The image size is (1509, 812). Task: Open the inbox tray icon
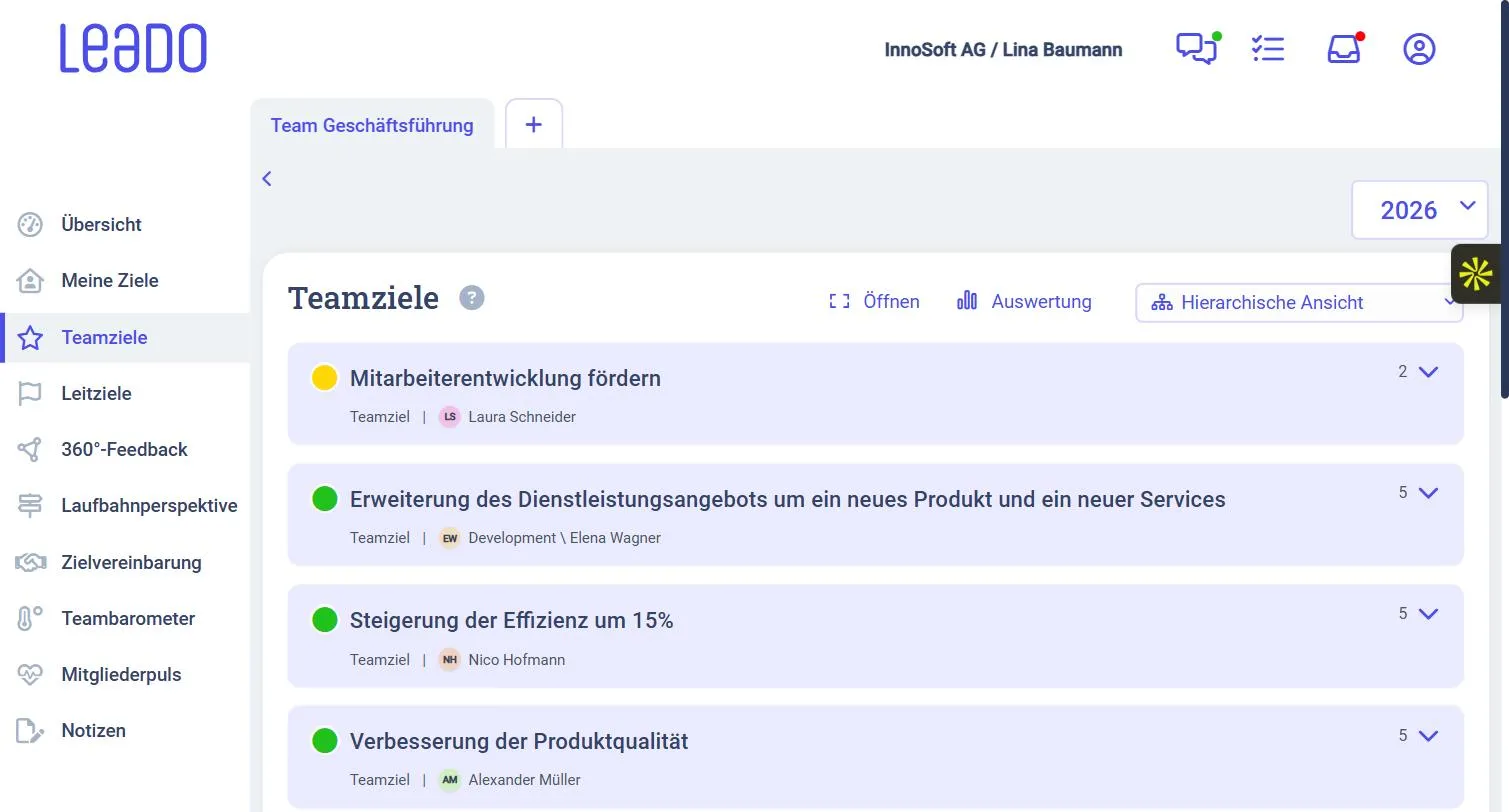1344,48
